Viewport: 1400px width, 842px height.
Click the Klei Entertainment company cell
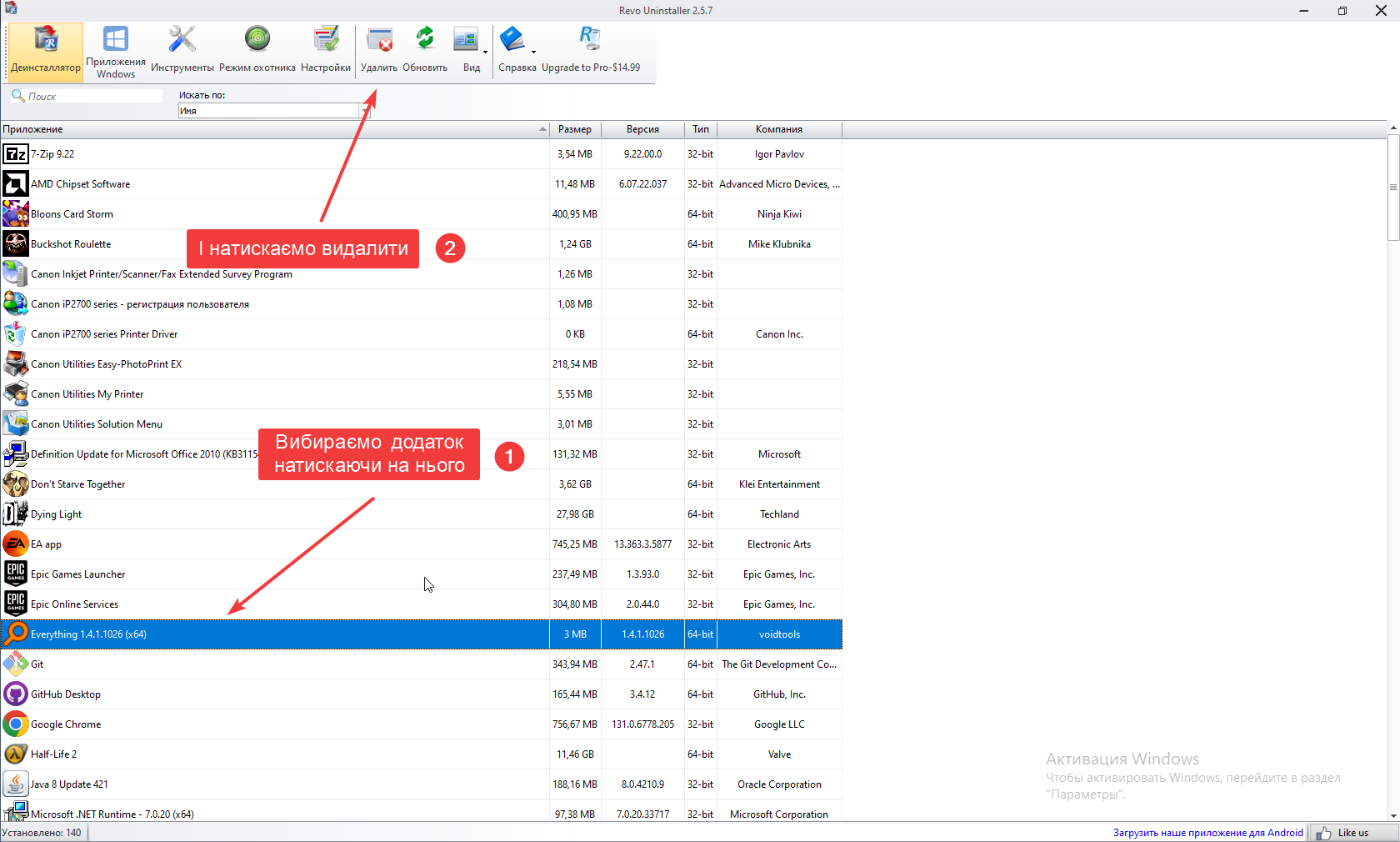779,484
